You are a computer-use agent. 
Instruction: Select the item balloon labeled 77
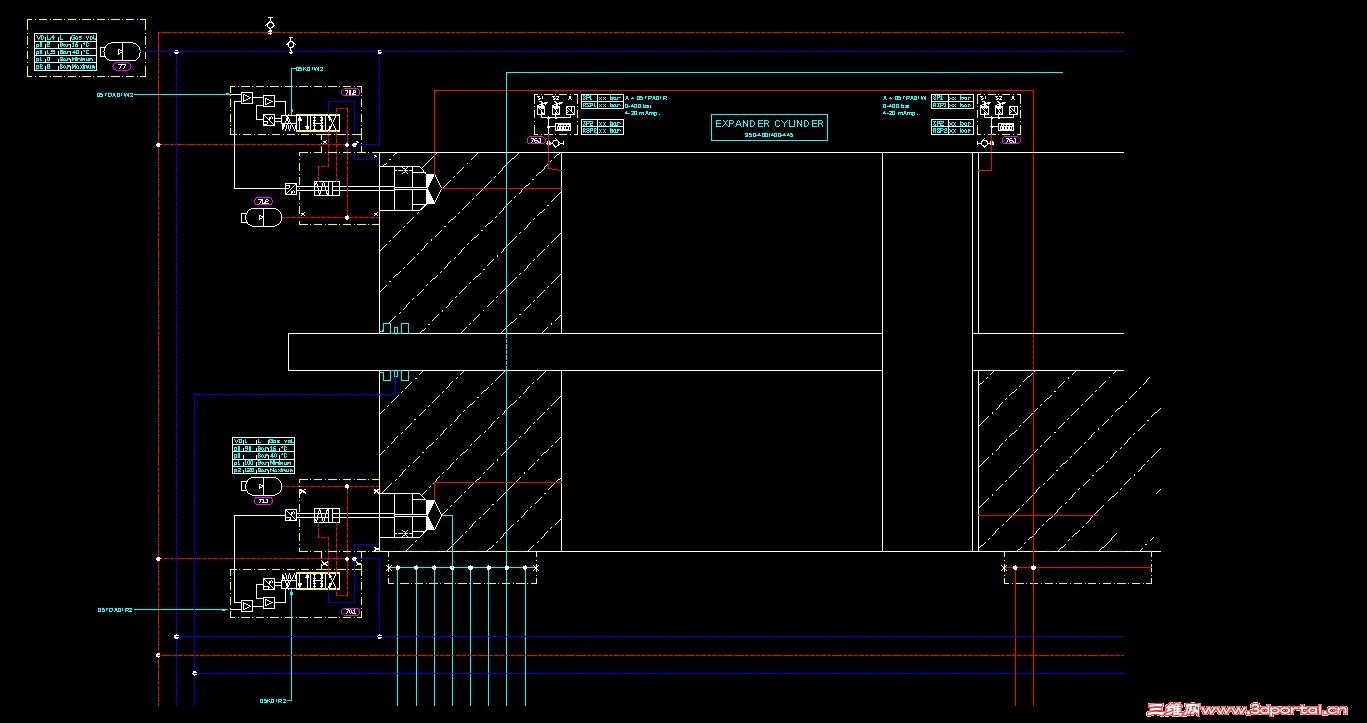pos(123,67)
